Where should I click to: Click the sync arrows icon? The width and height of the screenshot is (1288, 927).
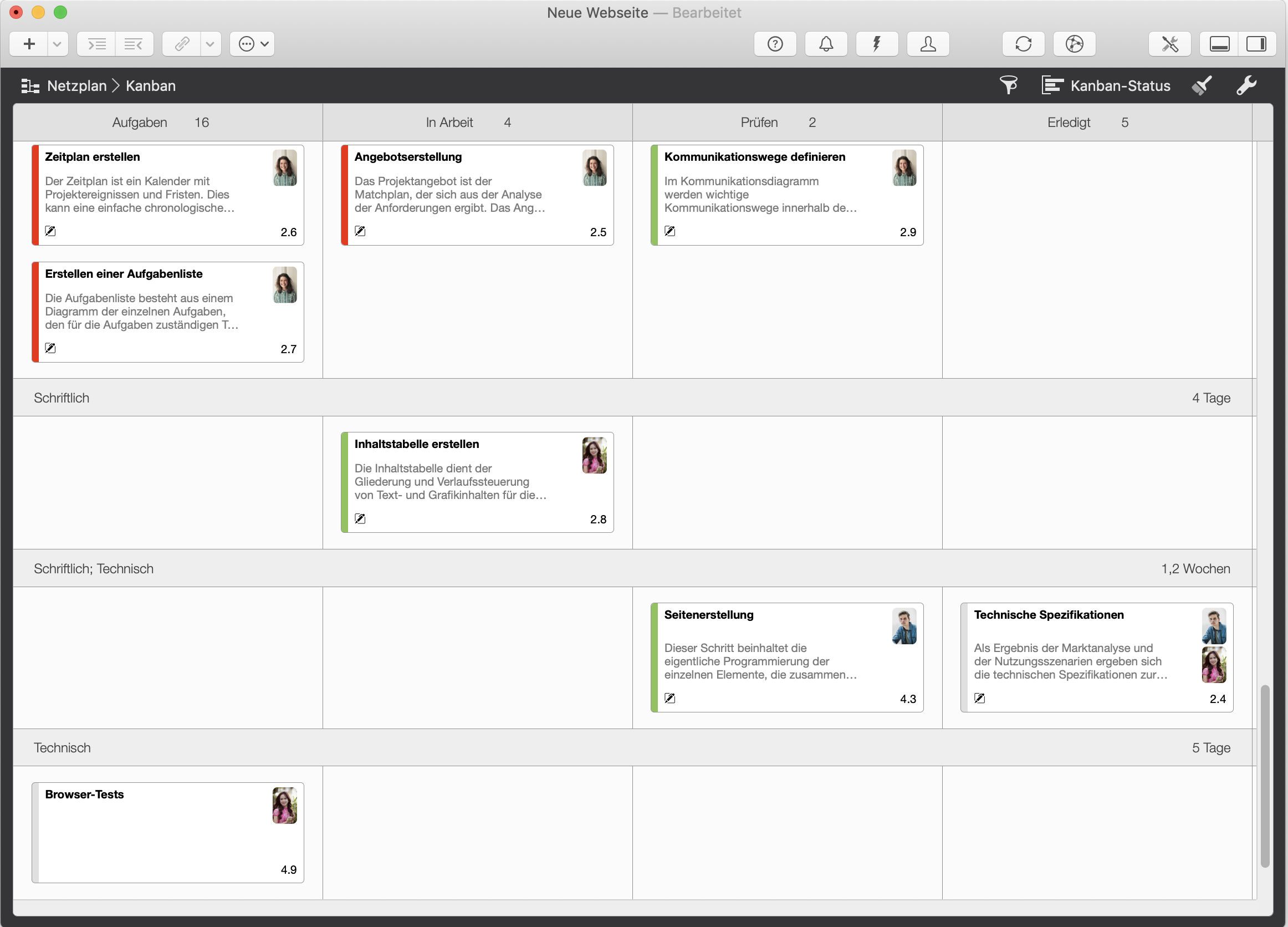1023,44
